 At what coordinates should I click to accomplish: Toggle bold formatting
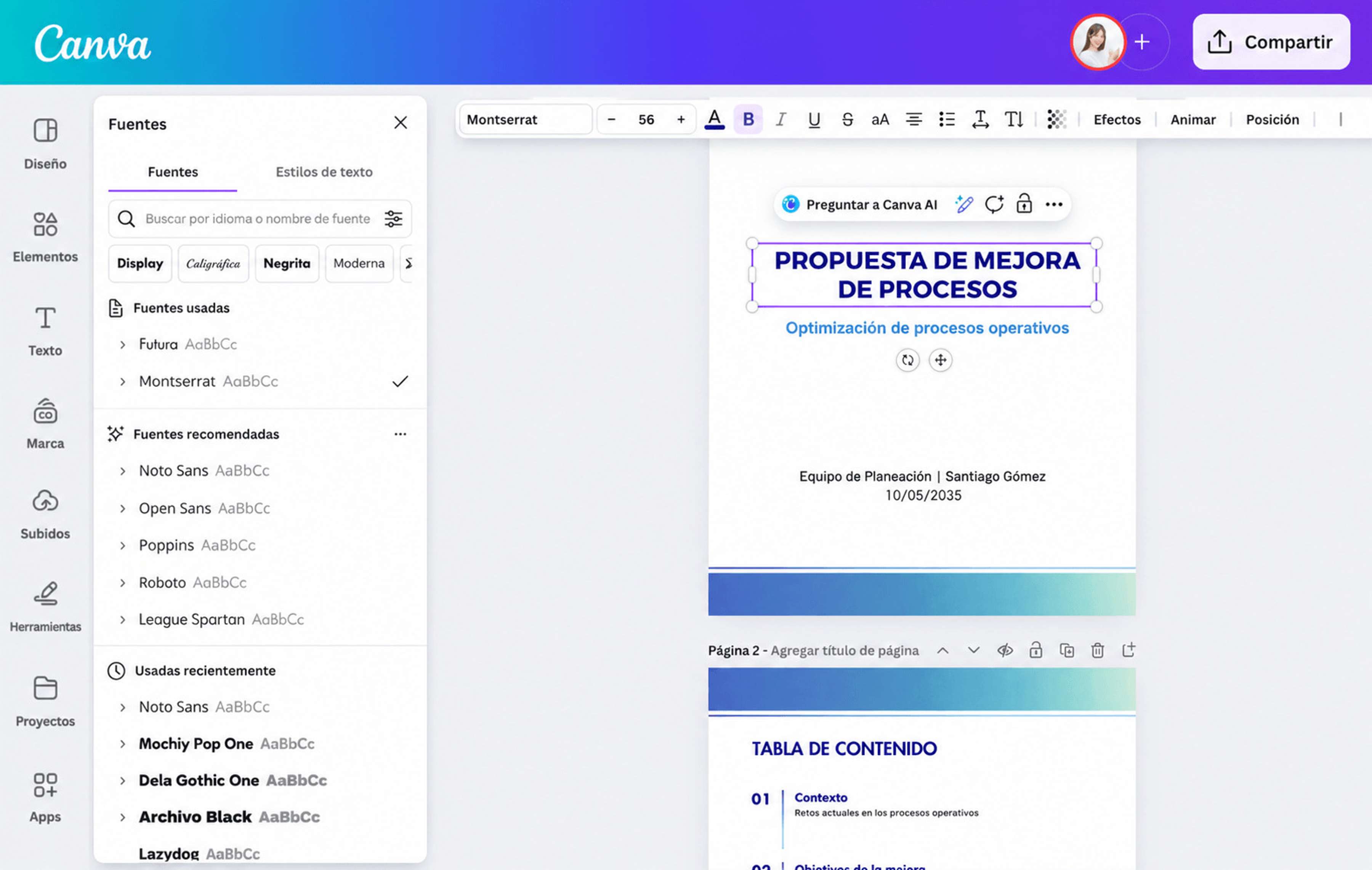point(748,120)
